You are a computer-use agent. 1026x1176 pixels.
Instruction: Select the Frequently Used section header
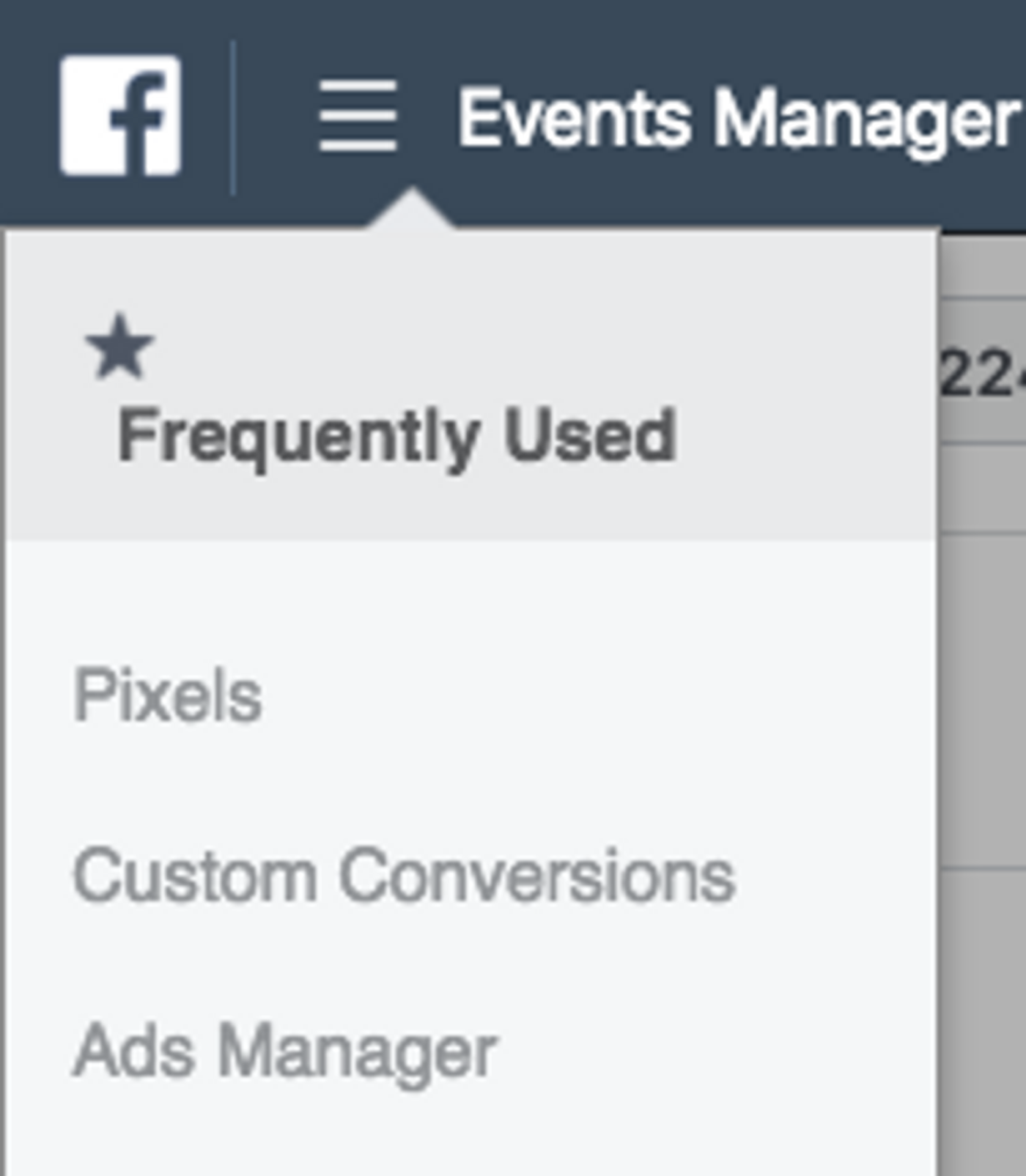(396, 435)
